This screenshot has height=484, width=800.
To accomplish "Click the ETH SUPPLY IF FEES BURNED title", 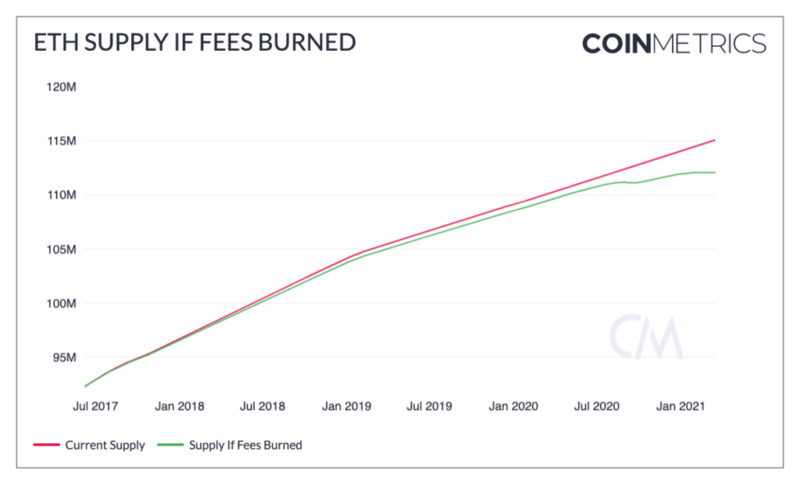I will pos(195,42).
